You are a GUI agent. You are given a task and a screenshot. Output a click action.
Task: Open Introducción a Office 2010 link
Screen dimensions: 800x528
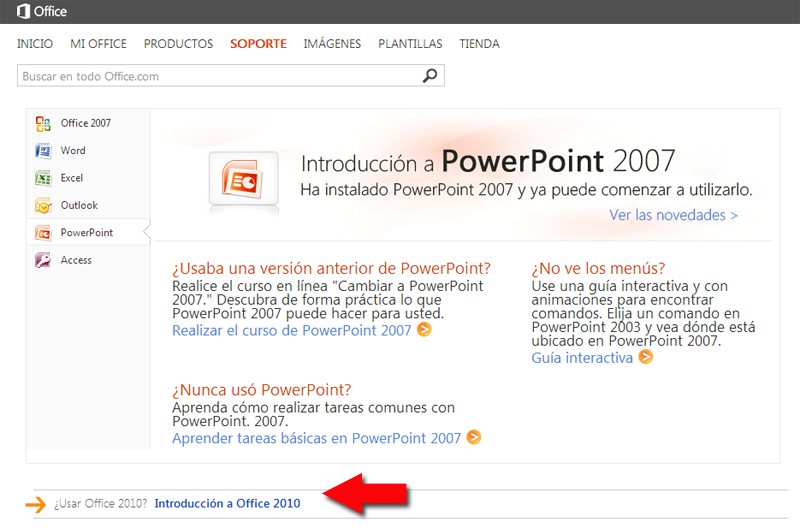tap(228, 504)
